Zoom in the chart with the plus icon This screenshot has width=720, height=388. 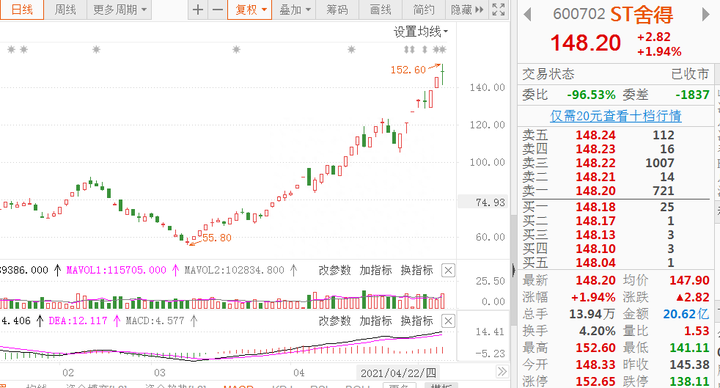pyautogui.click(x=198, y=10)
